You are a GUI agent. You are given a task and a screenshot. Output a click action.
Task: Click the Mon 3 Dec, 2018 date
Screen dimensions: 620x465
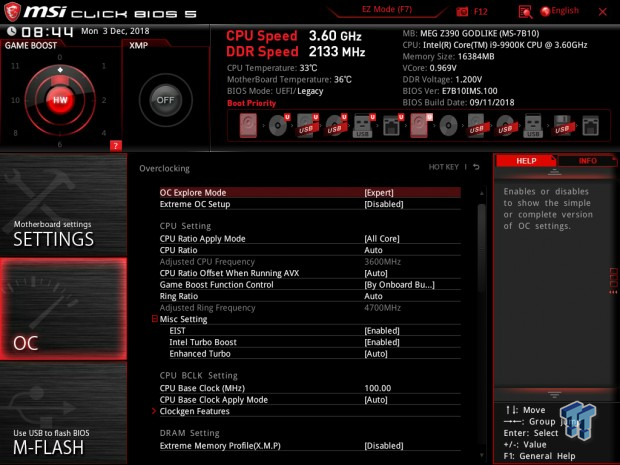[x=115, y=31]
